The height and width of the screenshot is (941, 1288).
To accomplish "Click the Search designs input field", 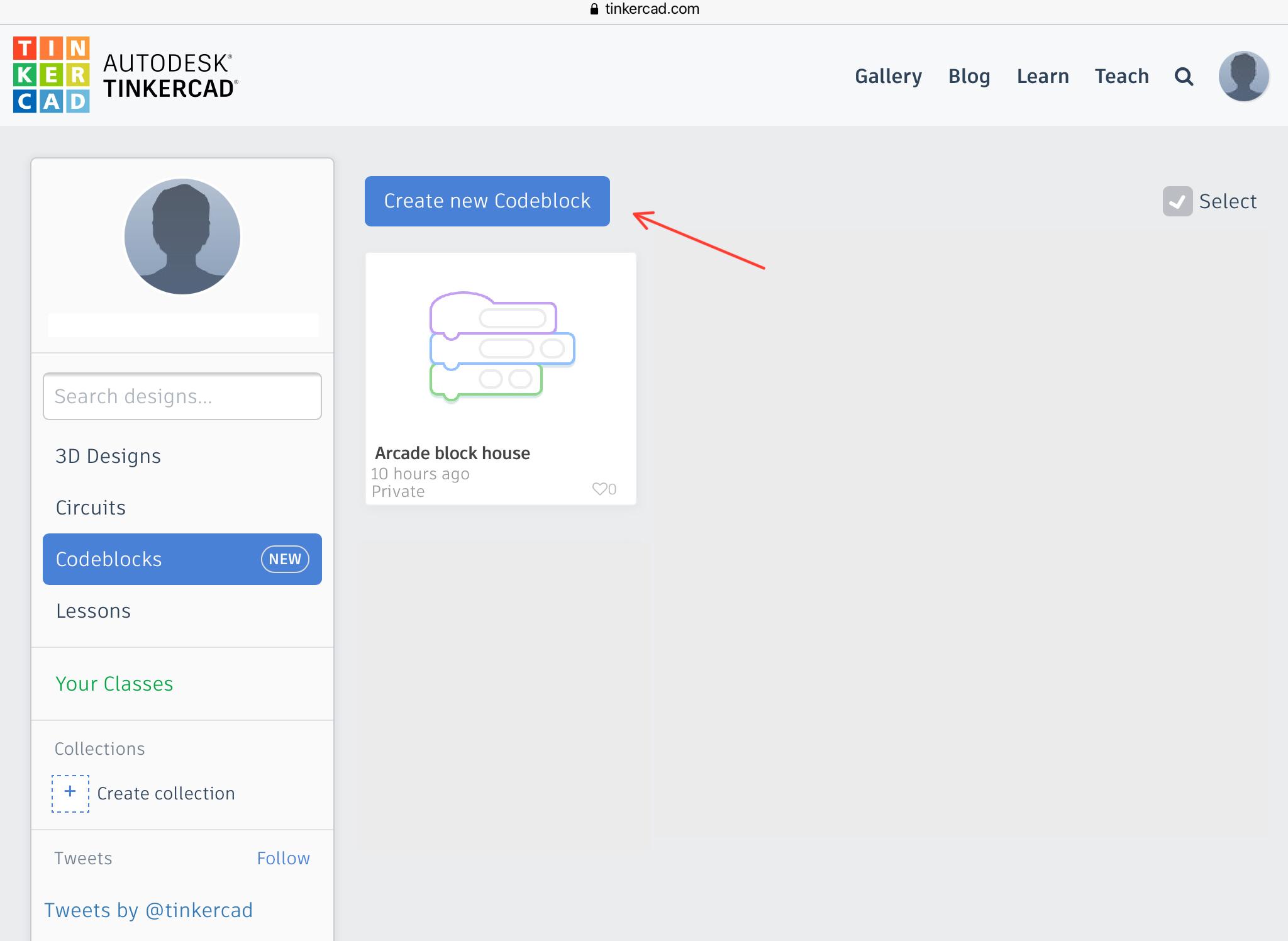I will click(x=182, y=396).
